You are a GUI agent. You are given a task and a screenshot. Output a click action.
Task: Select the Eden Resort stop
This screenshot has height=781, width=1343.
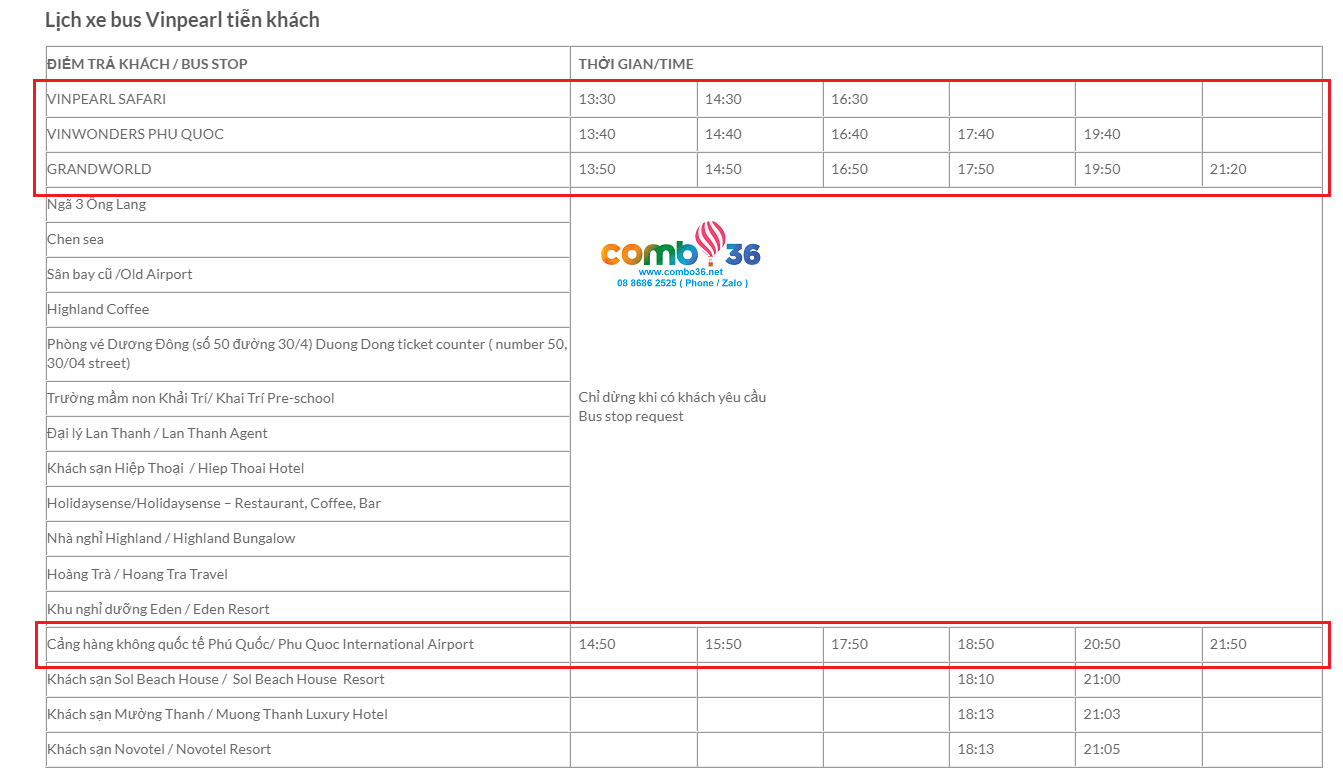(x=158, y=609)
